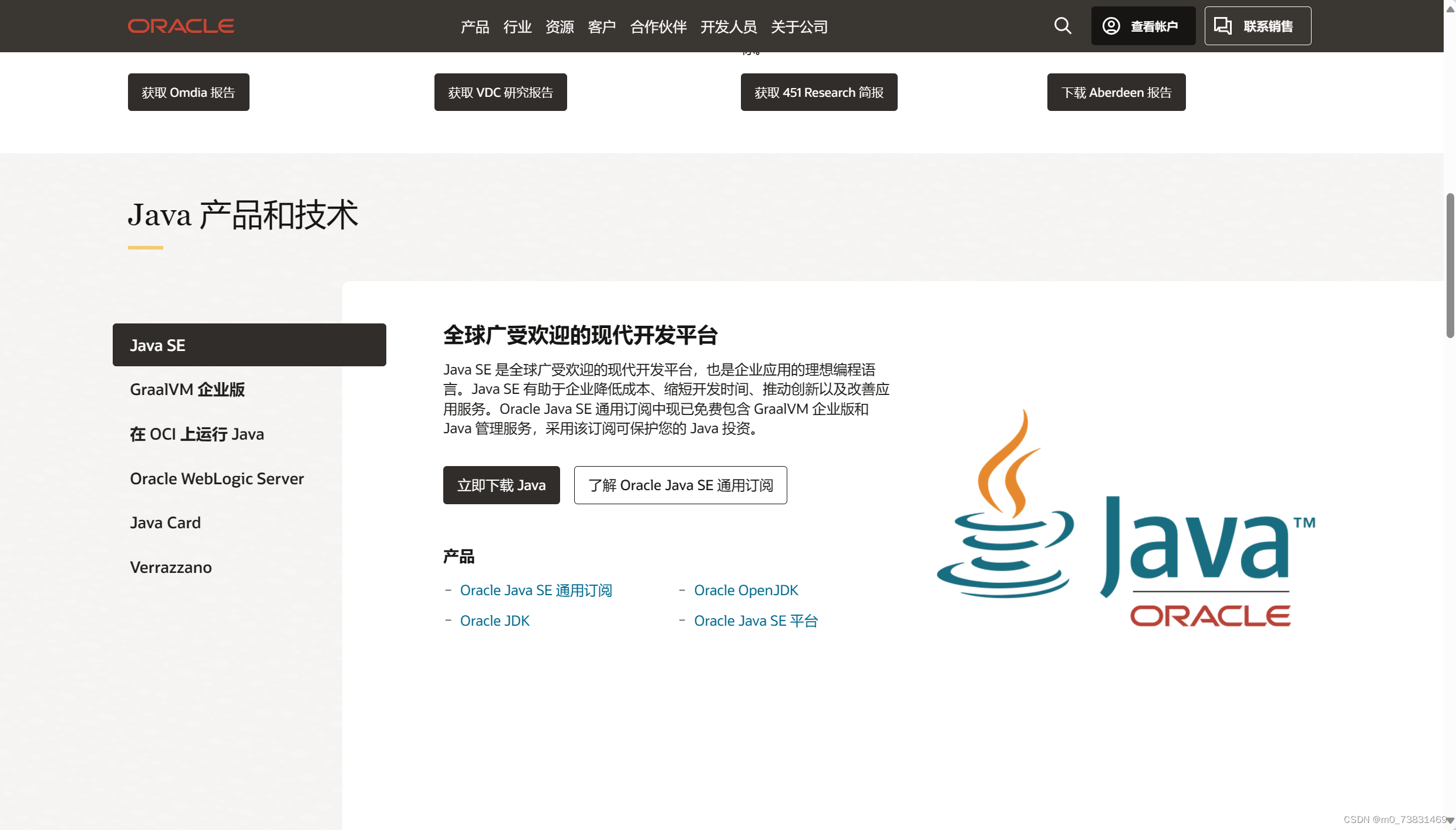Click the page vertical scrollbar thumb

click(1450, 265)
